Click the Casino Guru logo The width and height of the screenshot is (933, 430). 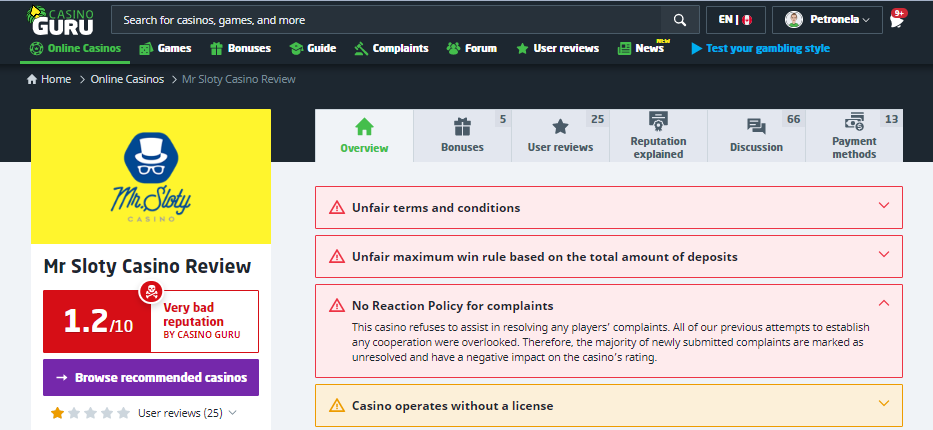63,20
